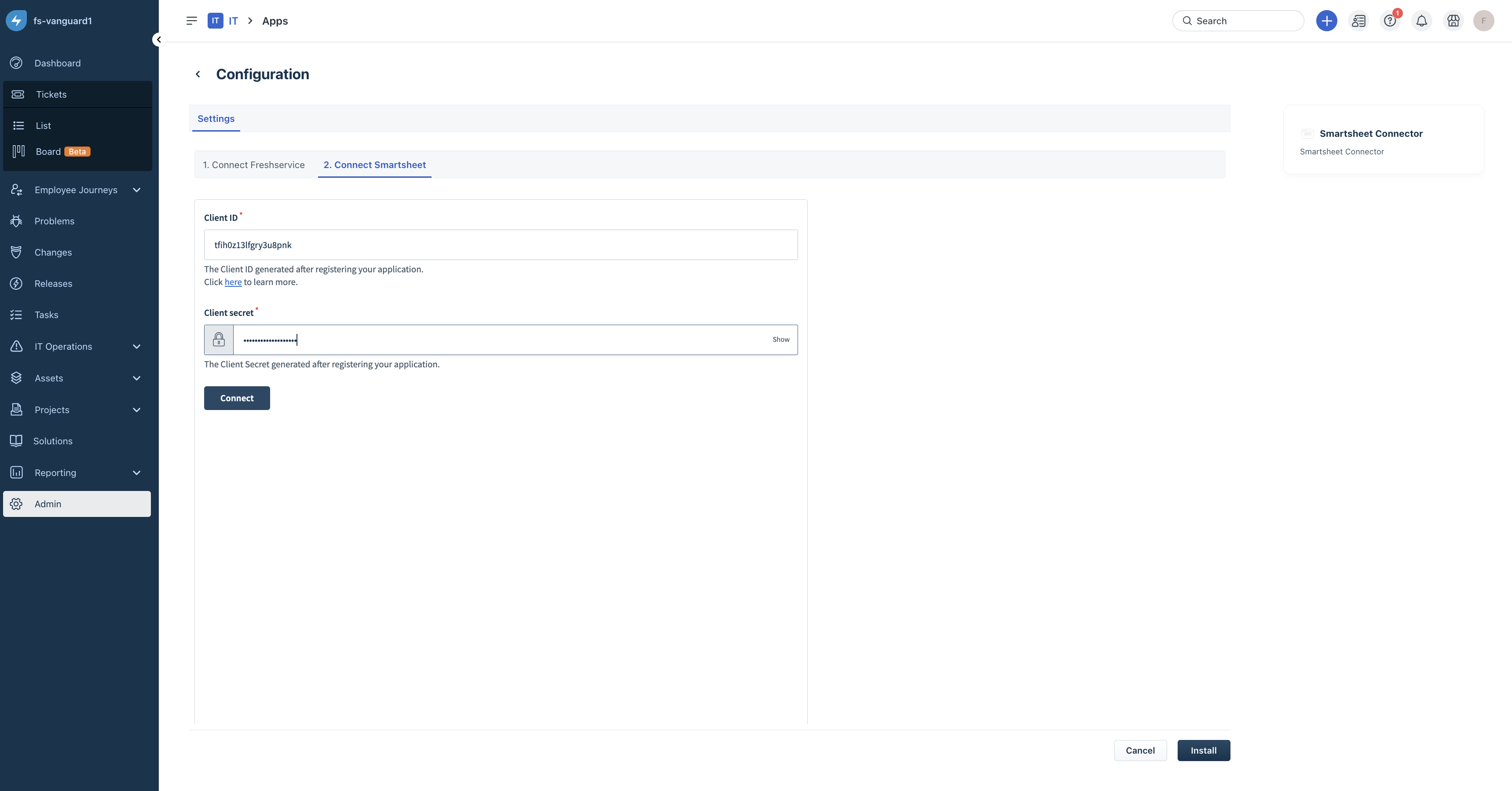Select the Settings tab

pos(216,119)
